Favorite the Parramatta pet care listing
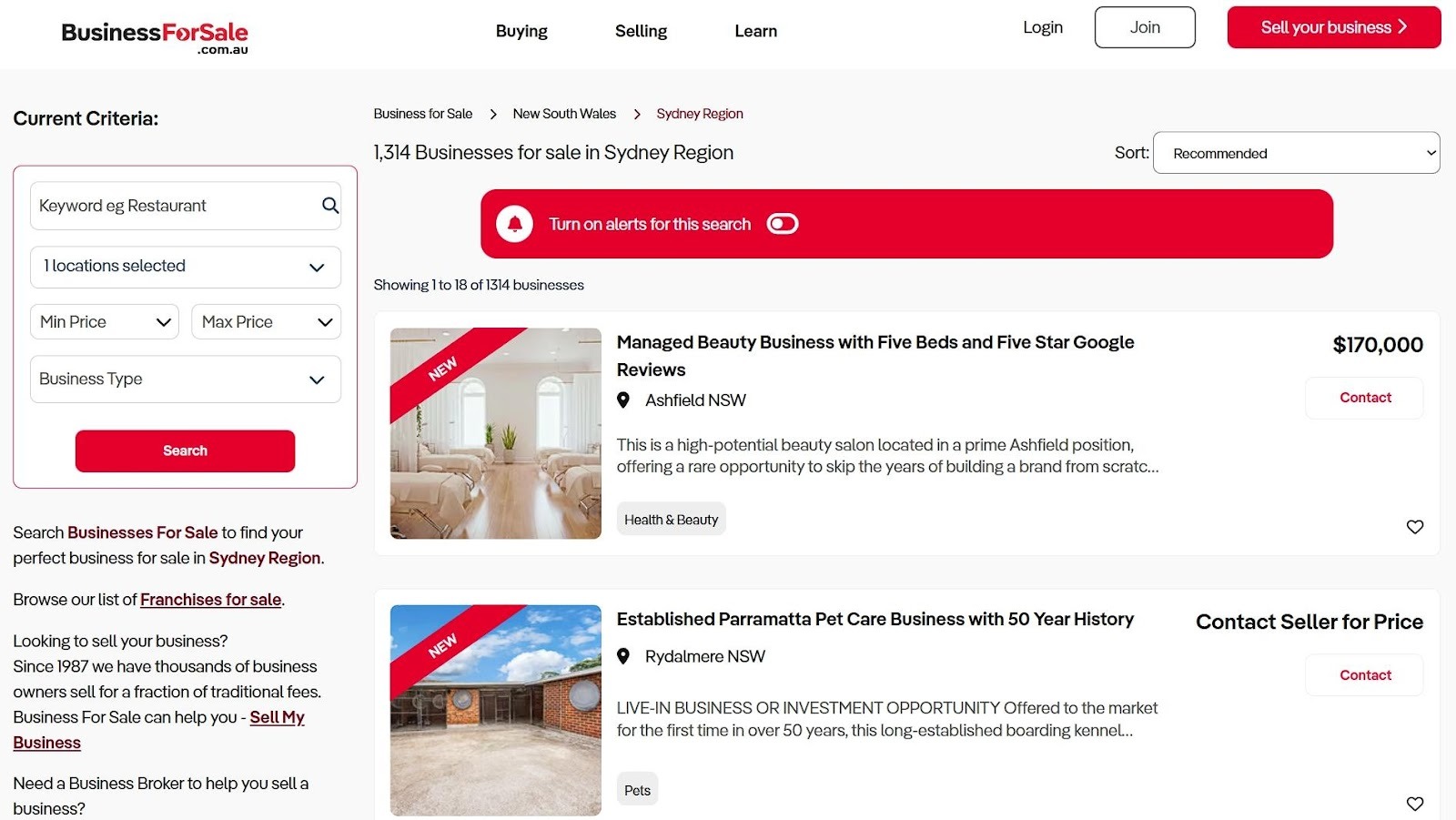The width and height of the screenshot is (1456, 820). [1414, 804]
